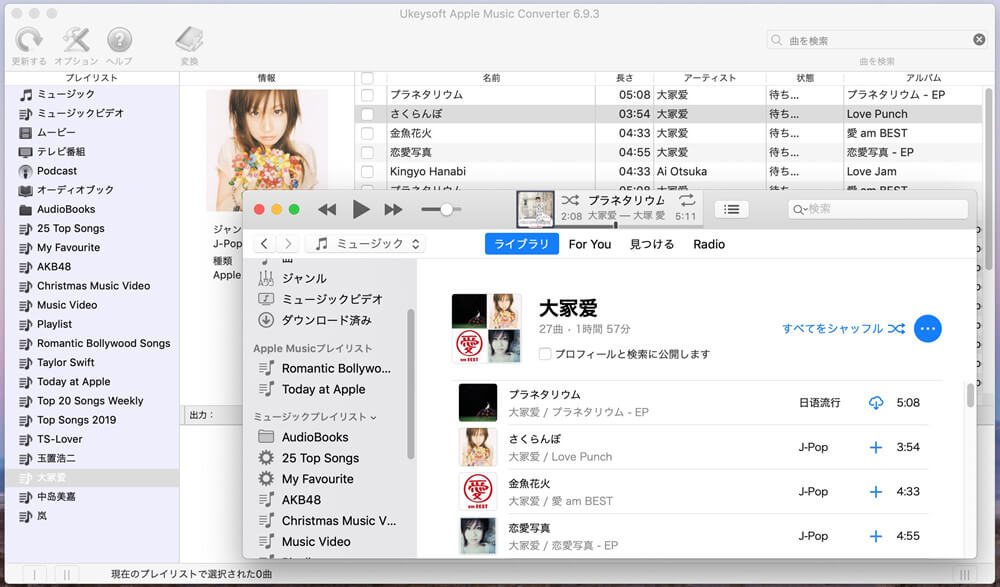Switch to the ライブラリ tab
The height and width of the screenshot is (587, 1000).
click(x=522, y=244)
